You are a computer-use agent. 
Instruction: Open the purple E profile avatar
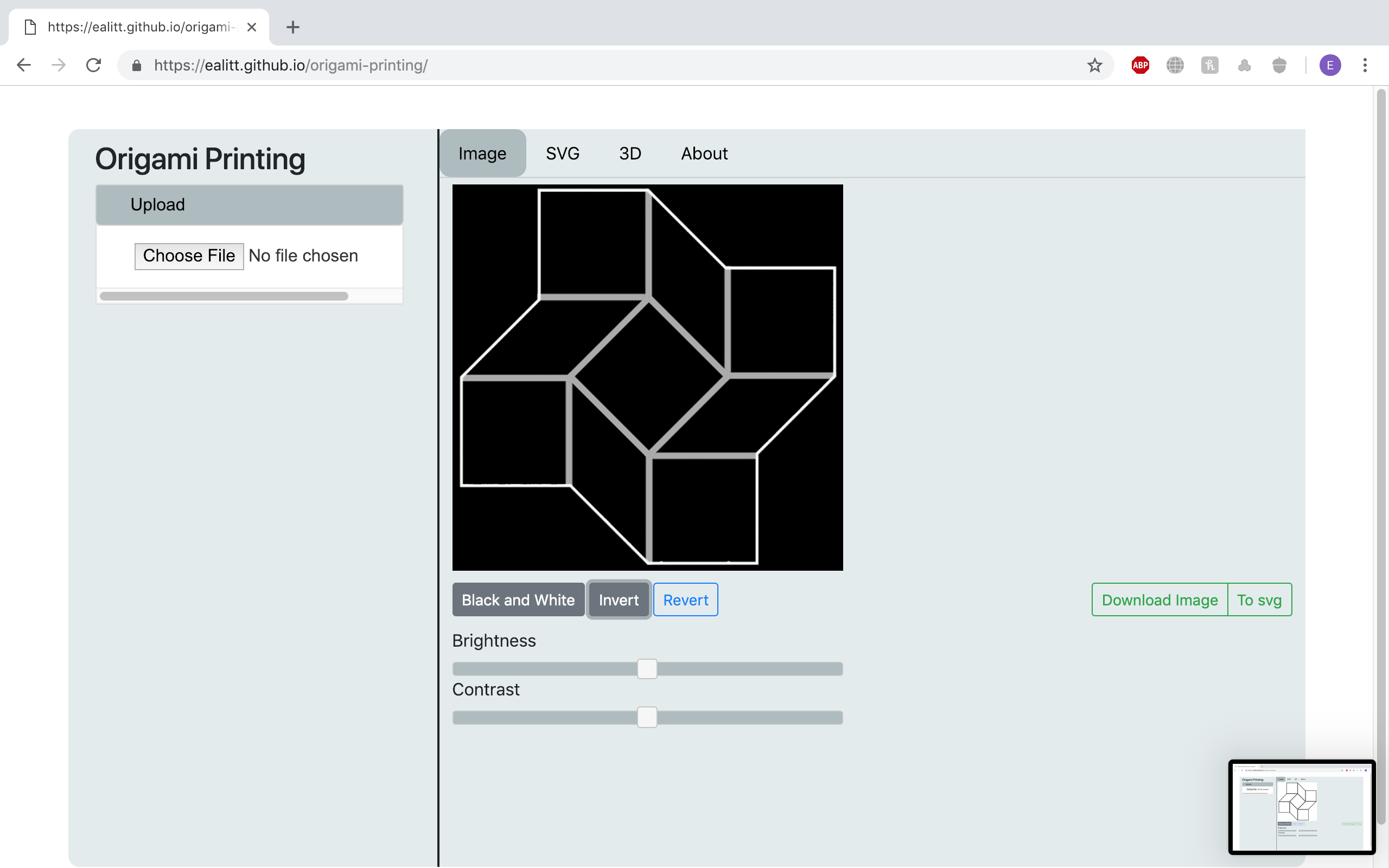[1329, 65]
